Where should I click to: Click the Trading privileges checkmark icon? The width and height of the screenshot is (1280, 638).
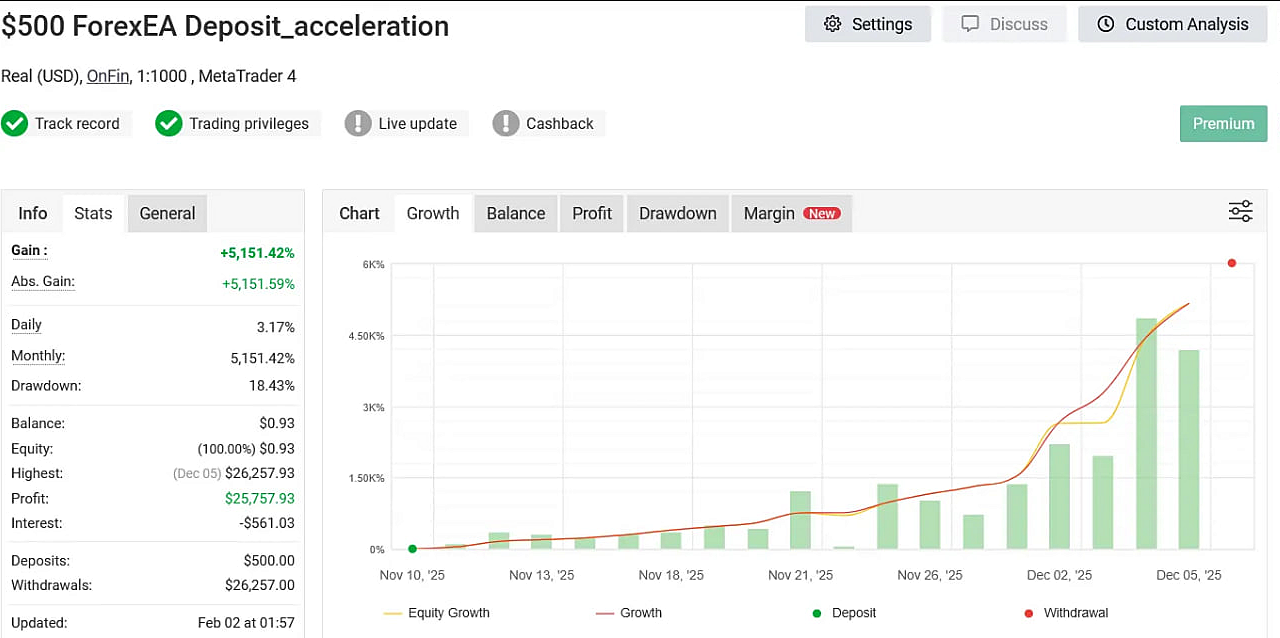pyautogui.click(x=168, y=123)
